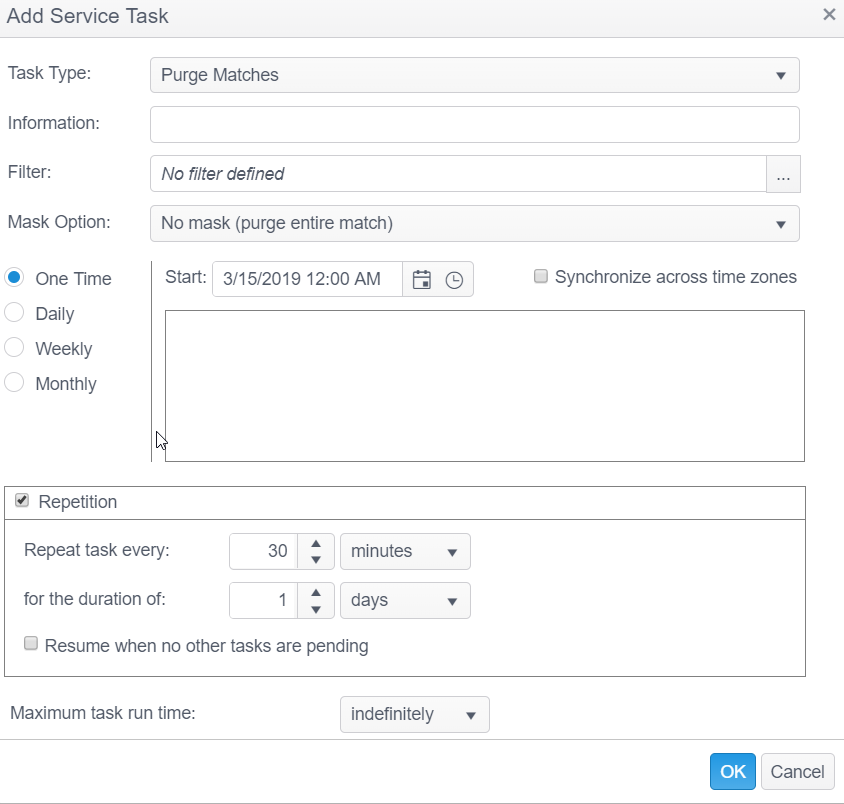
Task: Enable Synchronize across time zones
Action: [x=541, y=277]
